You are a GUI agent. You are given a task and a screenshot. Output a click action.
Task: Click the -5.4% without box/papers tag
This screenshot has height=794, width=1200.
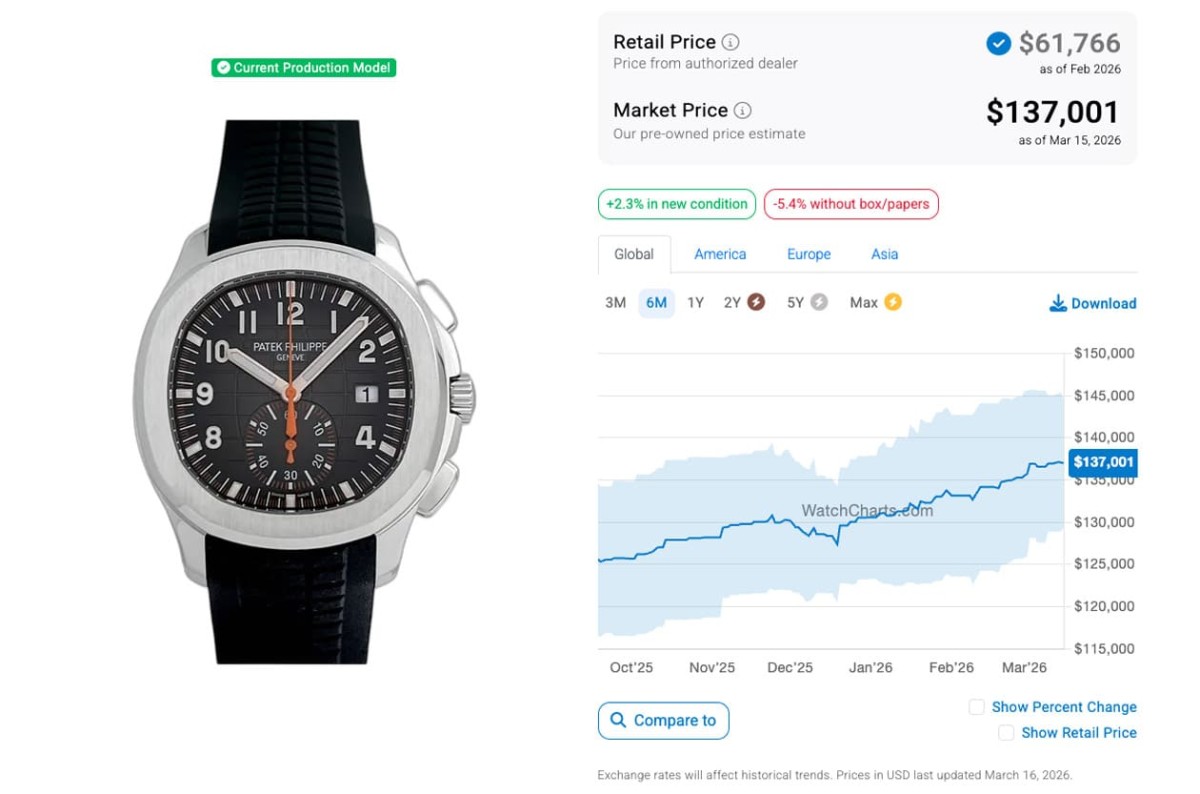pos(851,204)
